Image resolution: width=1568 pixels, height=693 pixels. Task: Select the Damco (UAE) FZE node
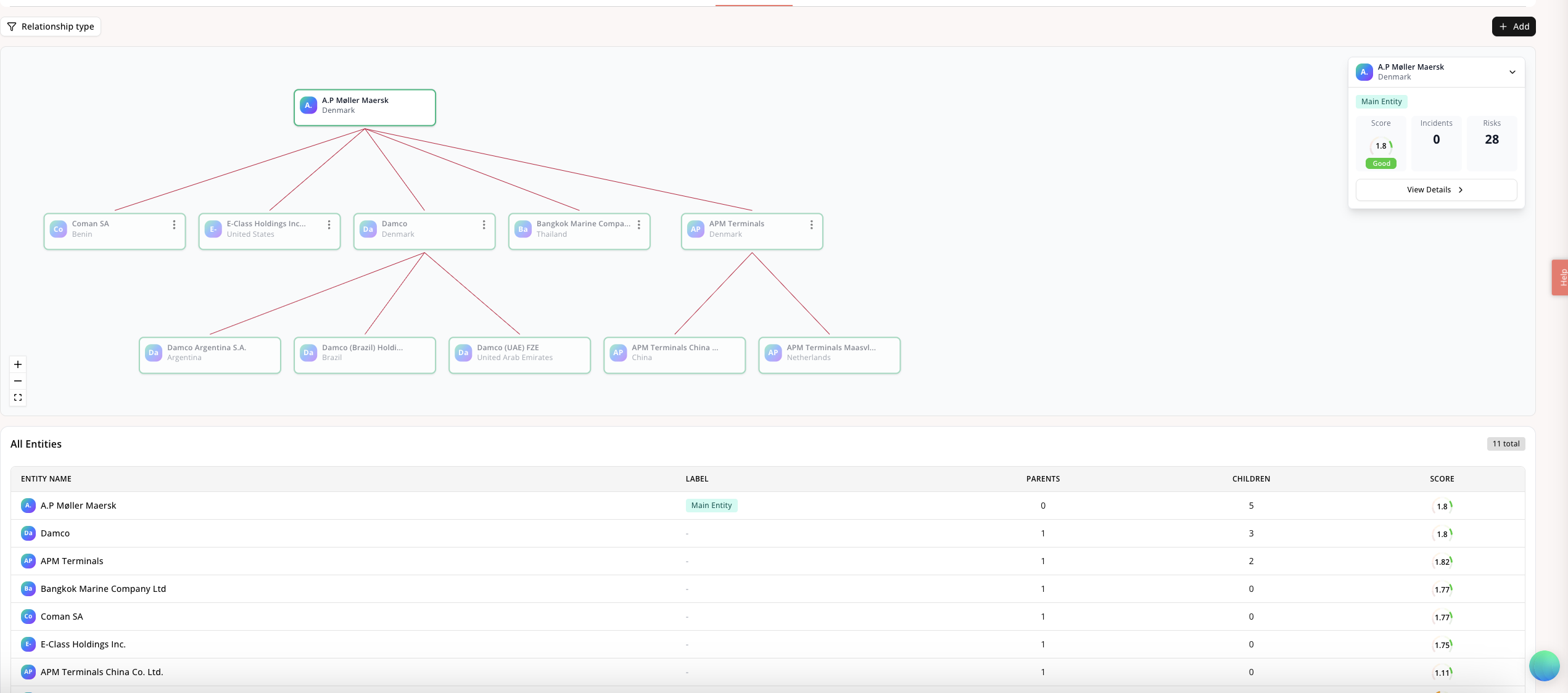(x=519, y=355)
